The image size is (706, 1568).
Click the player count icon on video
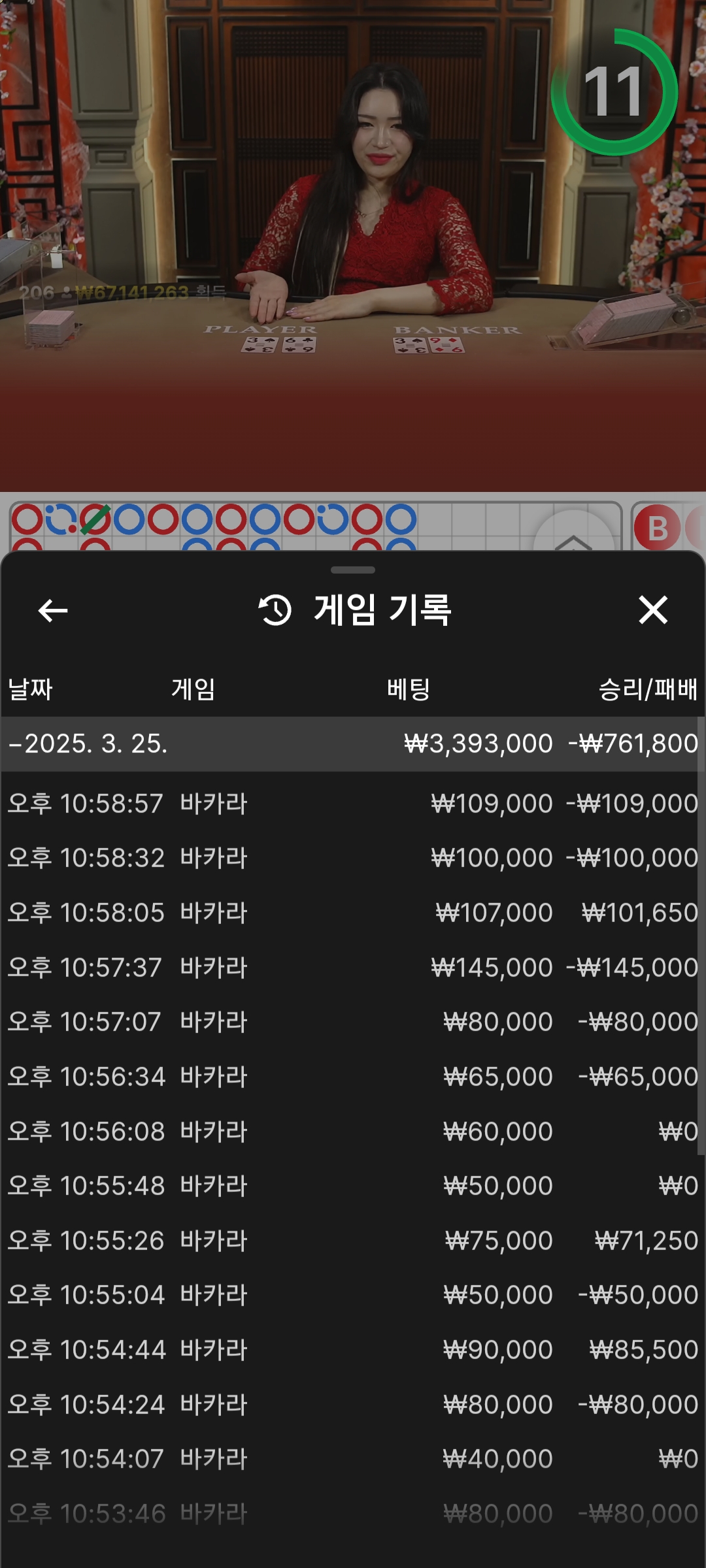[x=67, y=293]
